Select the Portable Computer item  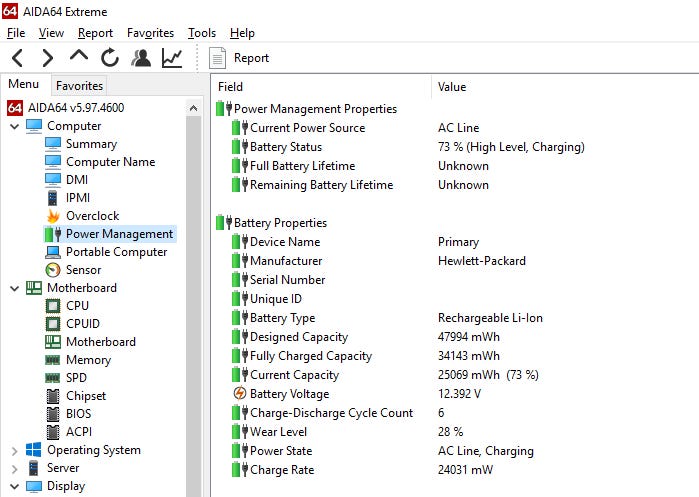116,252
